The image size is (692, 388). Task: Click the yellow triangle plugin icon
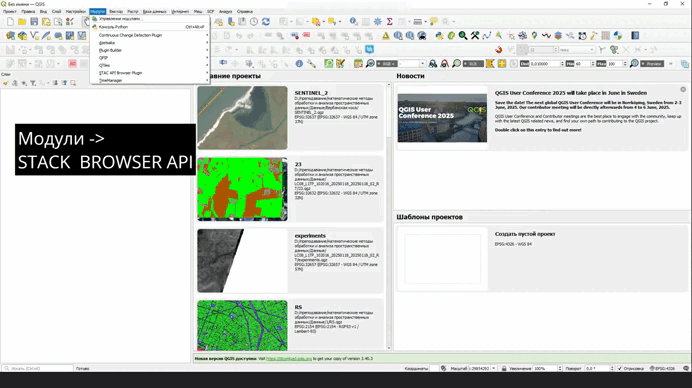click(x=386, y=36)
